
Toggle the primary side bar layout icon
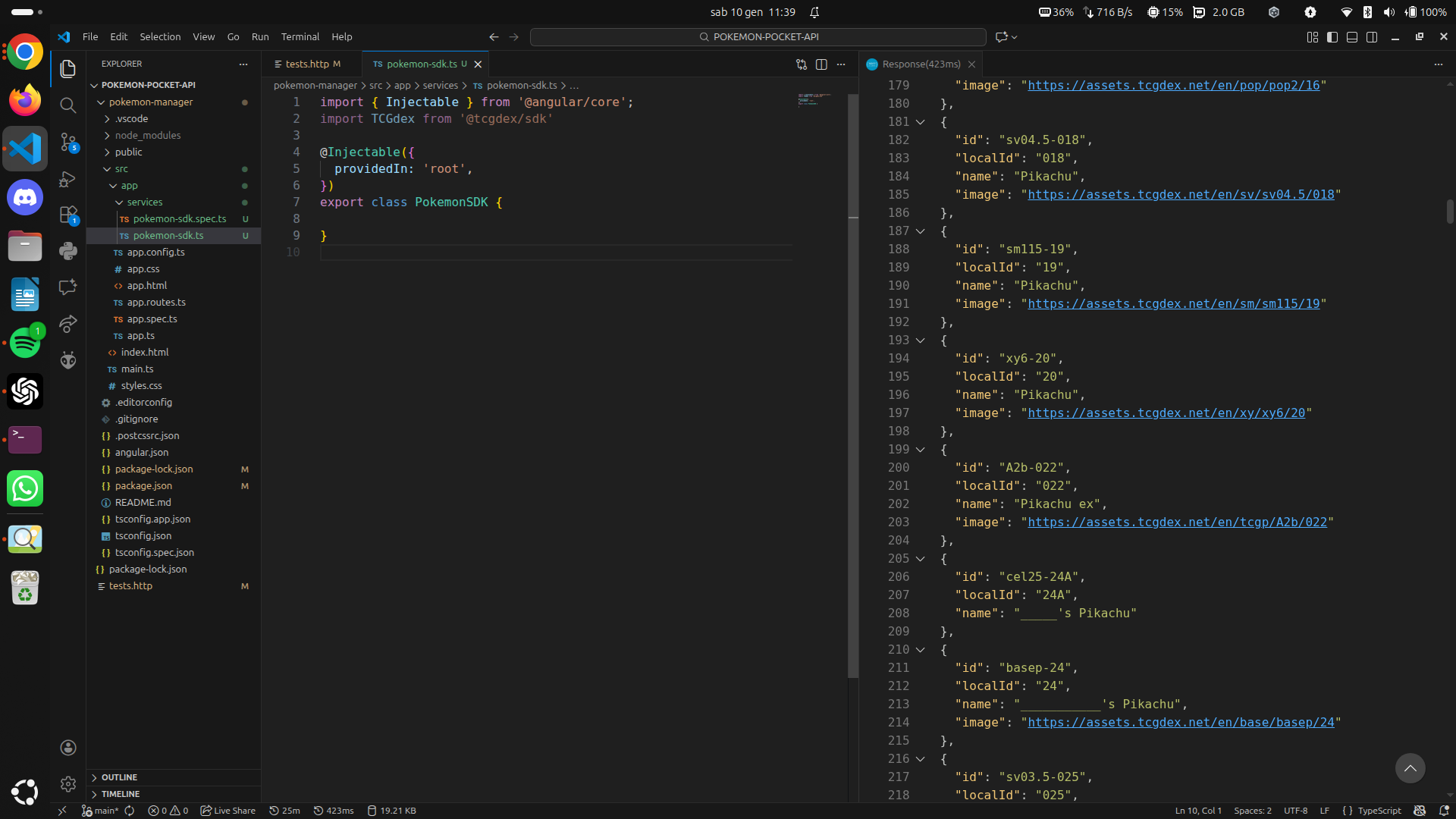[x=1332, y=37]
